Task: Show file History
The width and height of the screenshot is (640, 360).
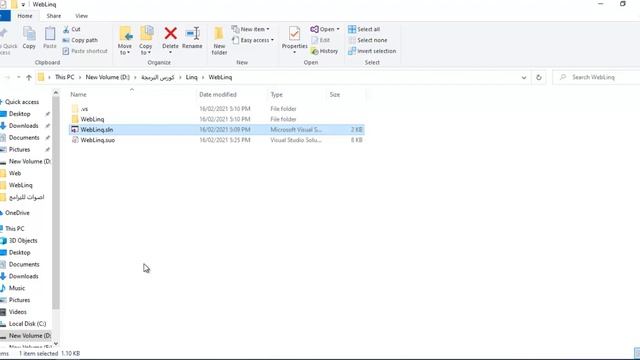Action: 324,51
